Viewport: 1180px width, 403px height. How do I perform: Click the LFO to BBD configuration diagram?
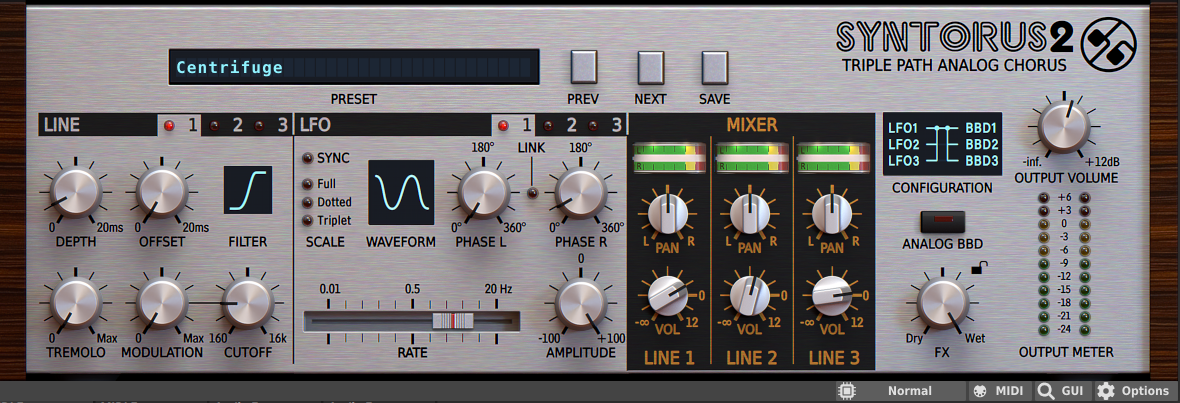[x=940, y=145]
